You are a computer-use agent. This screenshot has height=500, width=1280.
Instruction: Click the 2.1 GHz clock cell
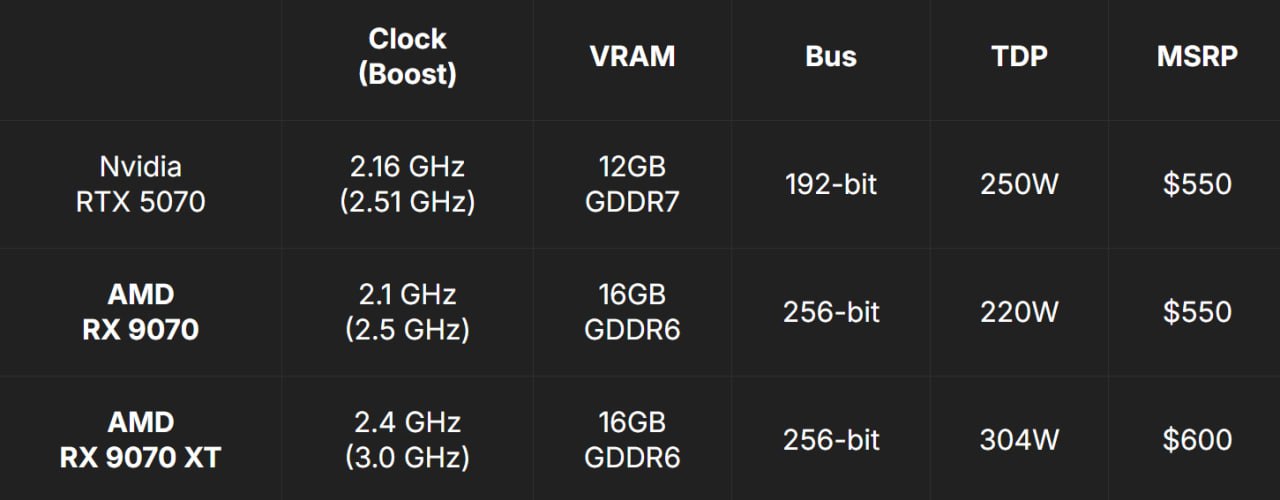[x=407, y=311]
